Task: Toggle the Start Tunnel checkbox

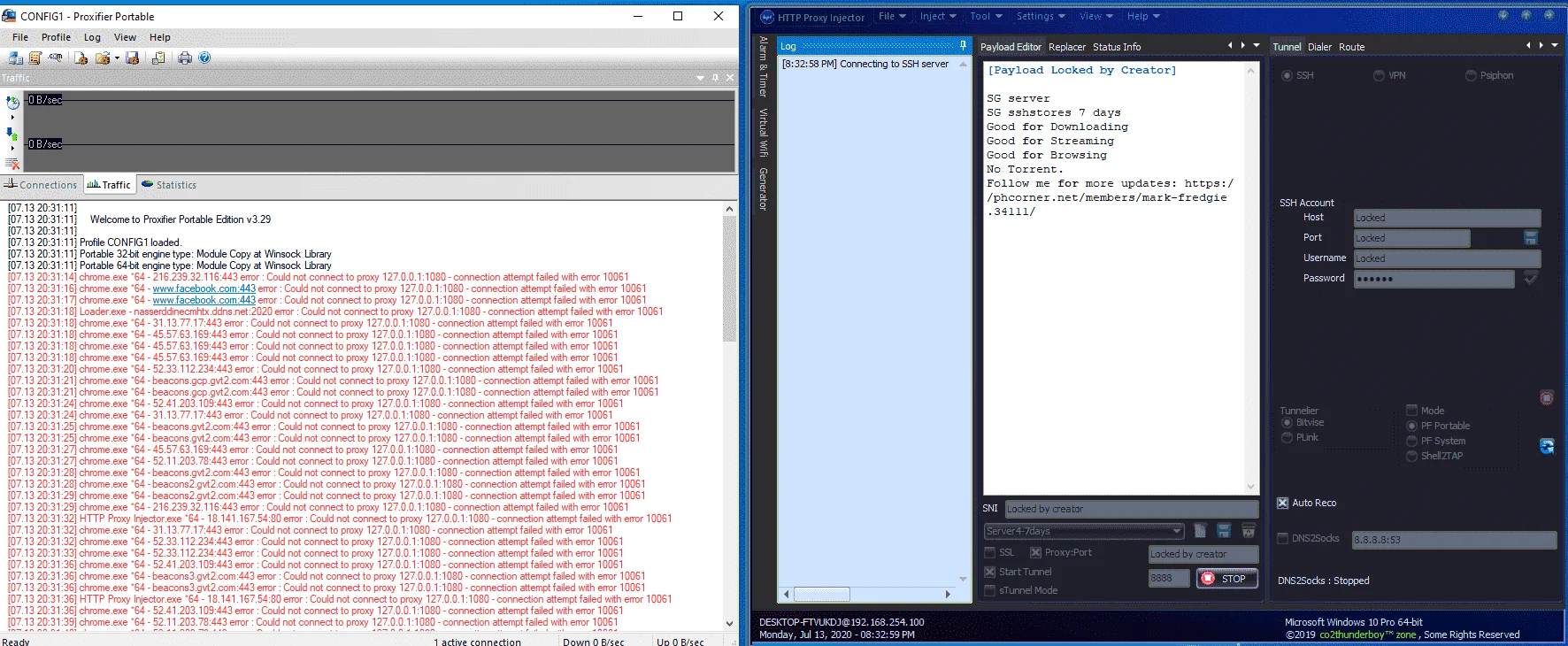Action: tap(990, 572)
